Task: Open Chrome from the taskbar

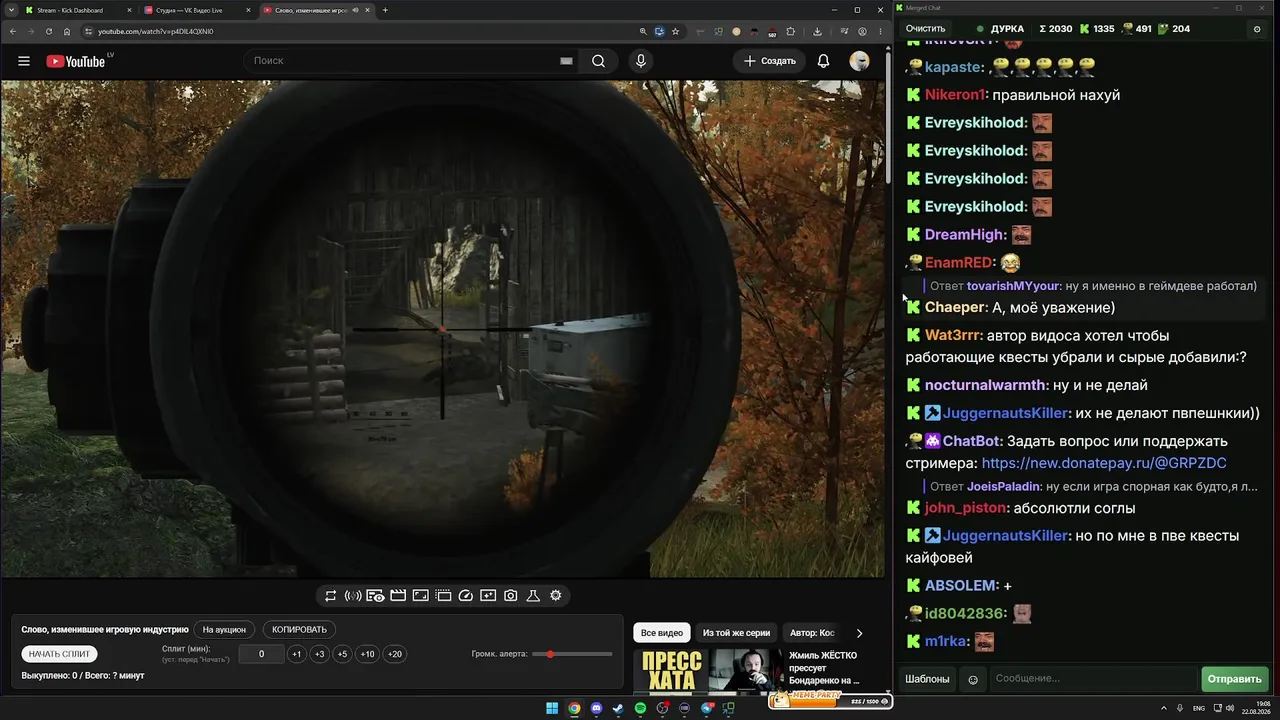Action: (574, 708)
